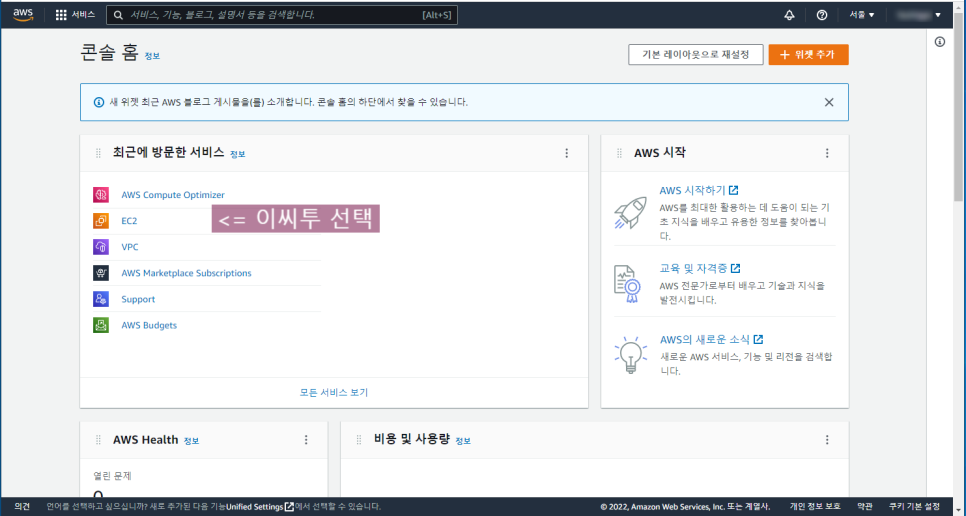Click 정보 link next to 콘솔 홈

tap(152, 56)
